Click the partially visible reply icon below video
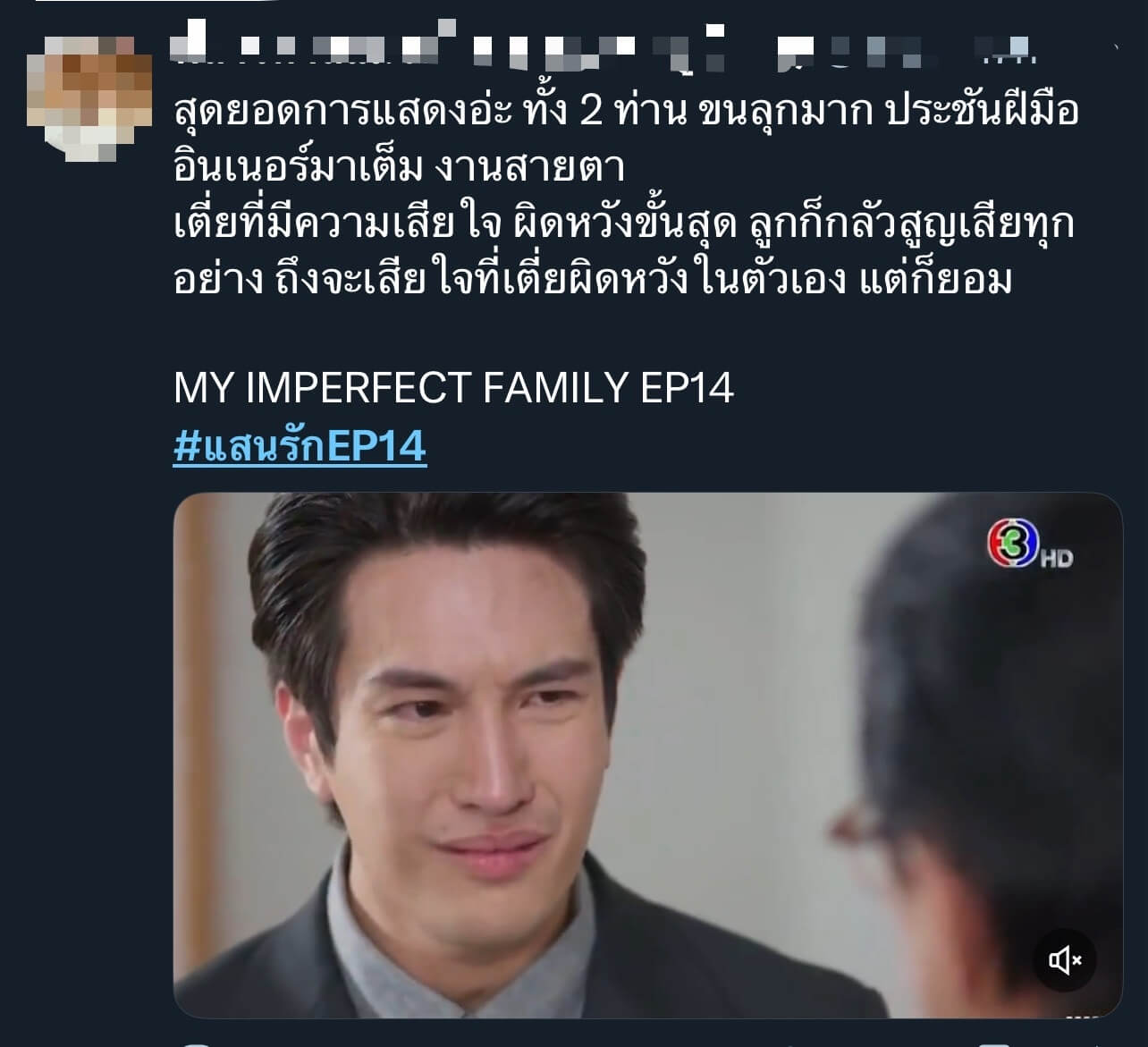 [195, 1043]
